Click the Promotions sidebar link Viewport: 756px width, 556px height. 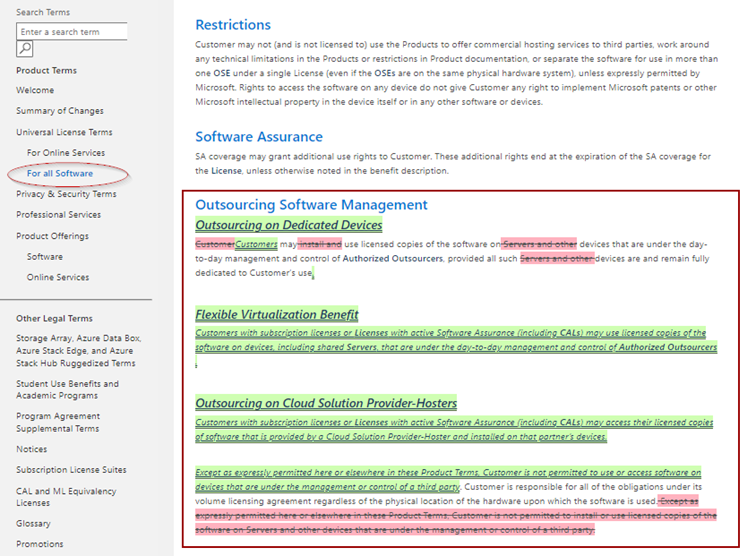coord(39,544)
